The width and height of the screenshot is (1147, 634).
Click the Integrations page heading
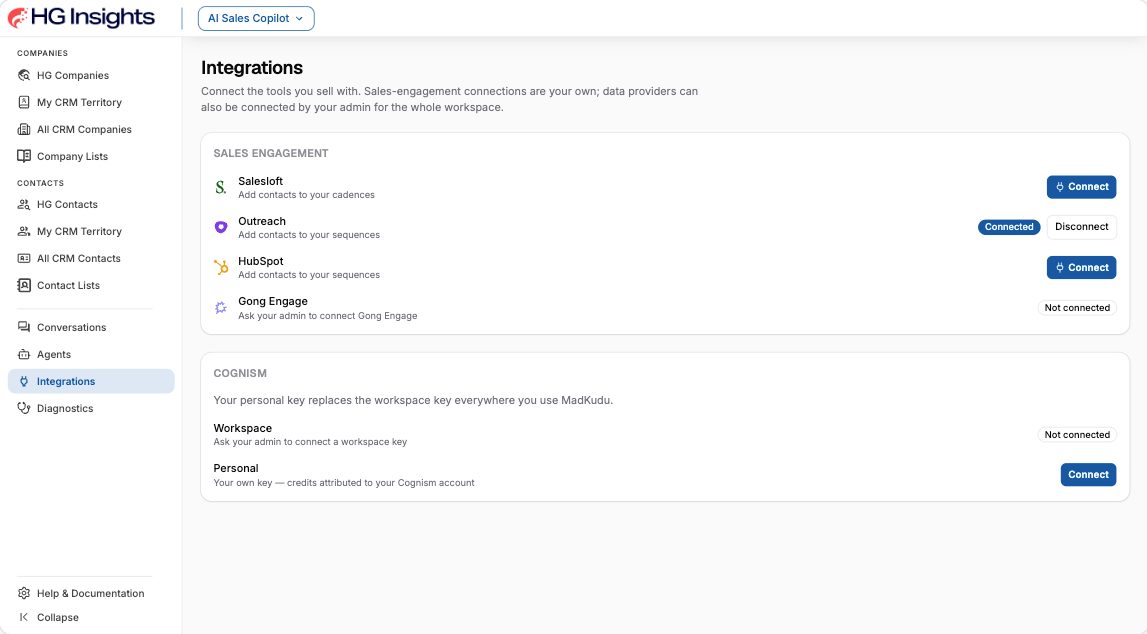(252, 68)
